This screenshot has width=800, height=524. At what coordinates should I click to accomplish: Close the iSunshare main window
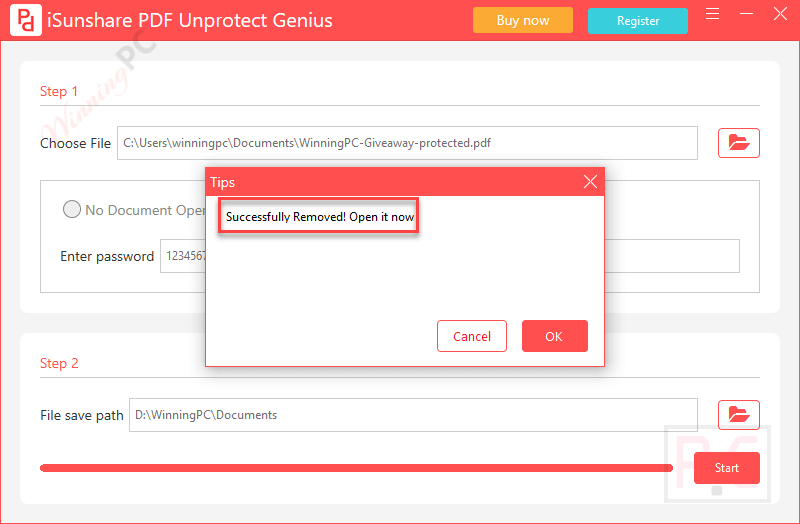pos(780,14)
